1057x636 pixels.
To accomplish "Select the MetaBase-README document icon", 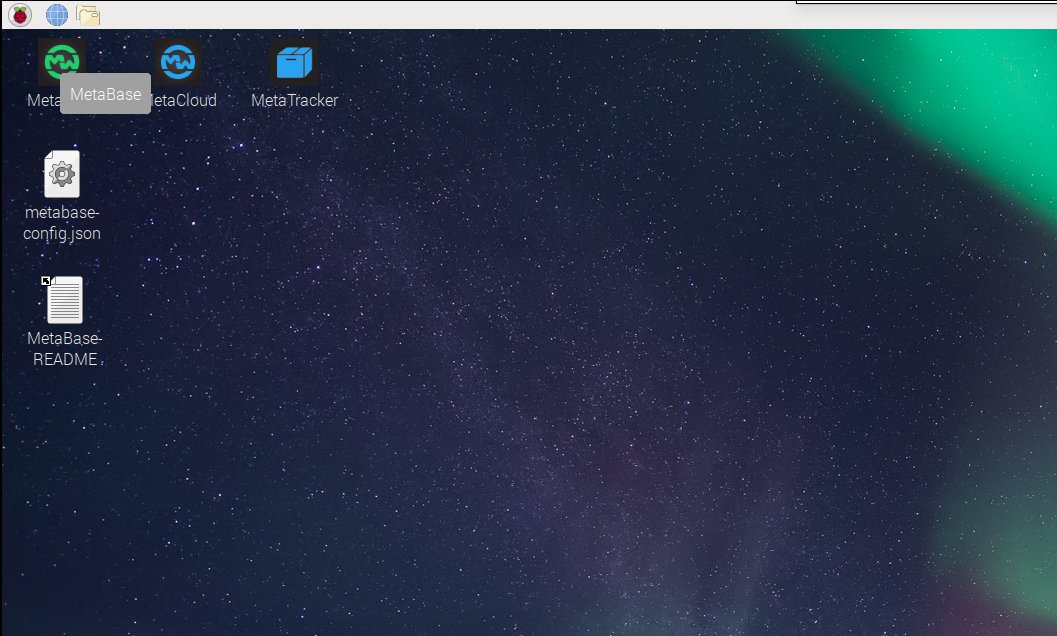I will pos(63,300).
